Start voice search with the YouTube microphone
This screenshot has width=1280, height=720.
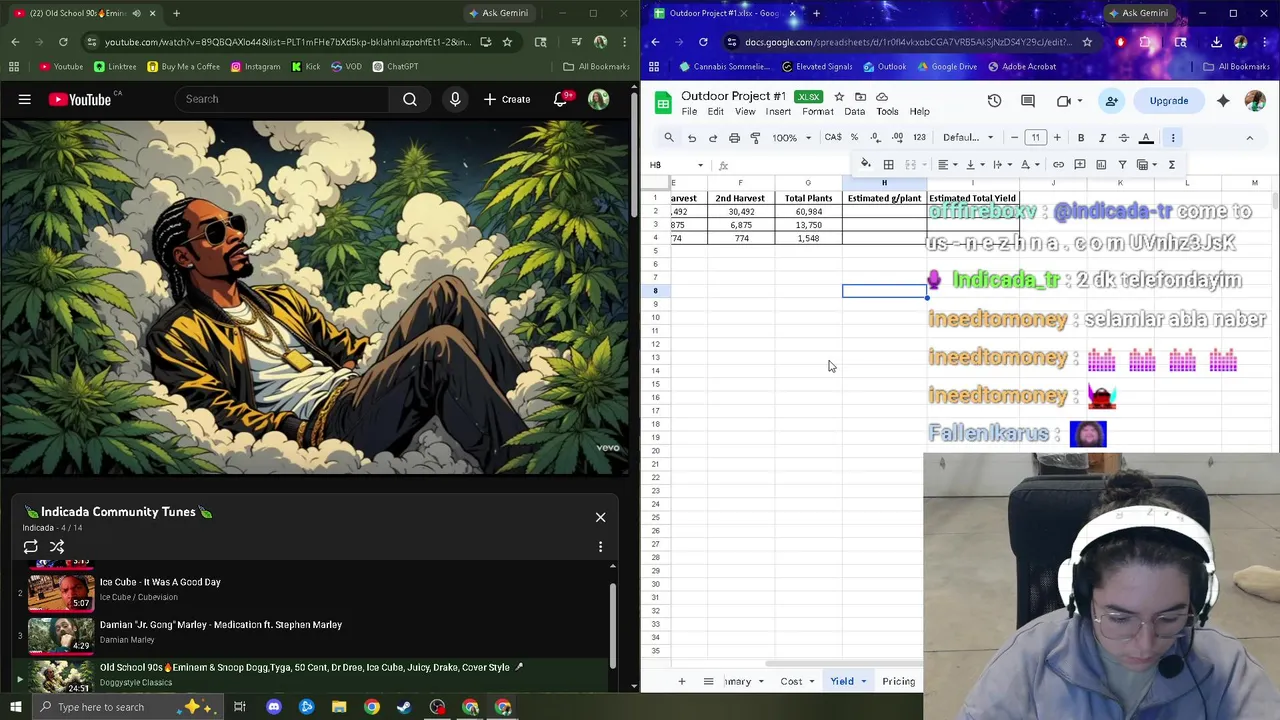click(x=455, y=99)
